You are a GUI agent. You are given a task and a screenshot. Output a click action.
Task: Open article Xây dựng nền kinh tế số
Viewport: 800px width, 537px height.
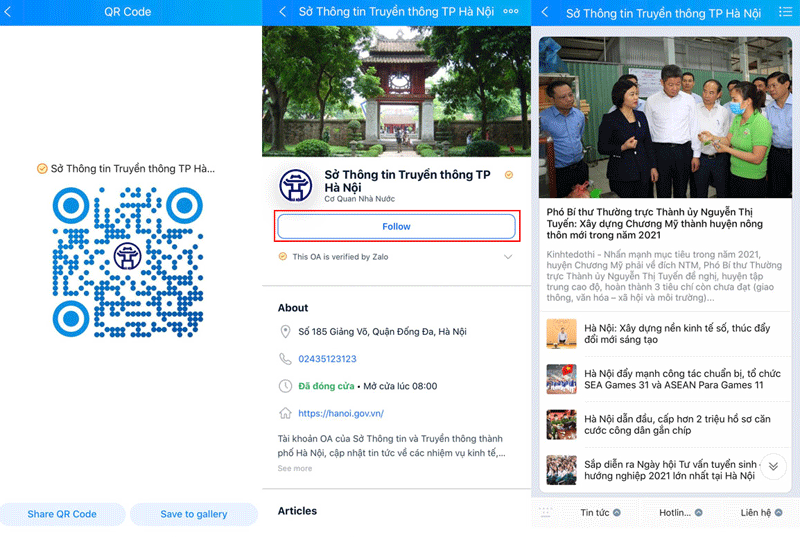[677, 334]
